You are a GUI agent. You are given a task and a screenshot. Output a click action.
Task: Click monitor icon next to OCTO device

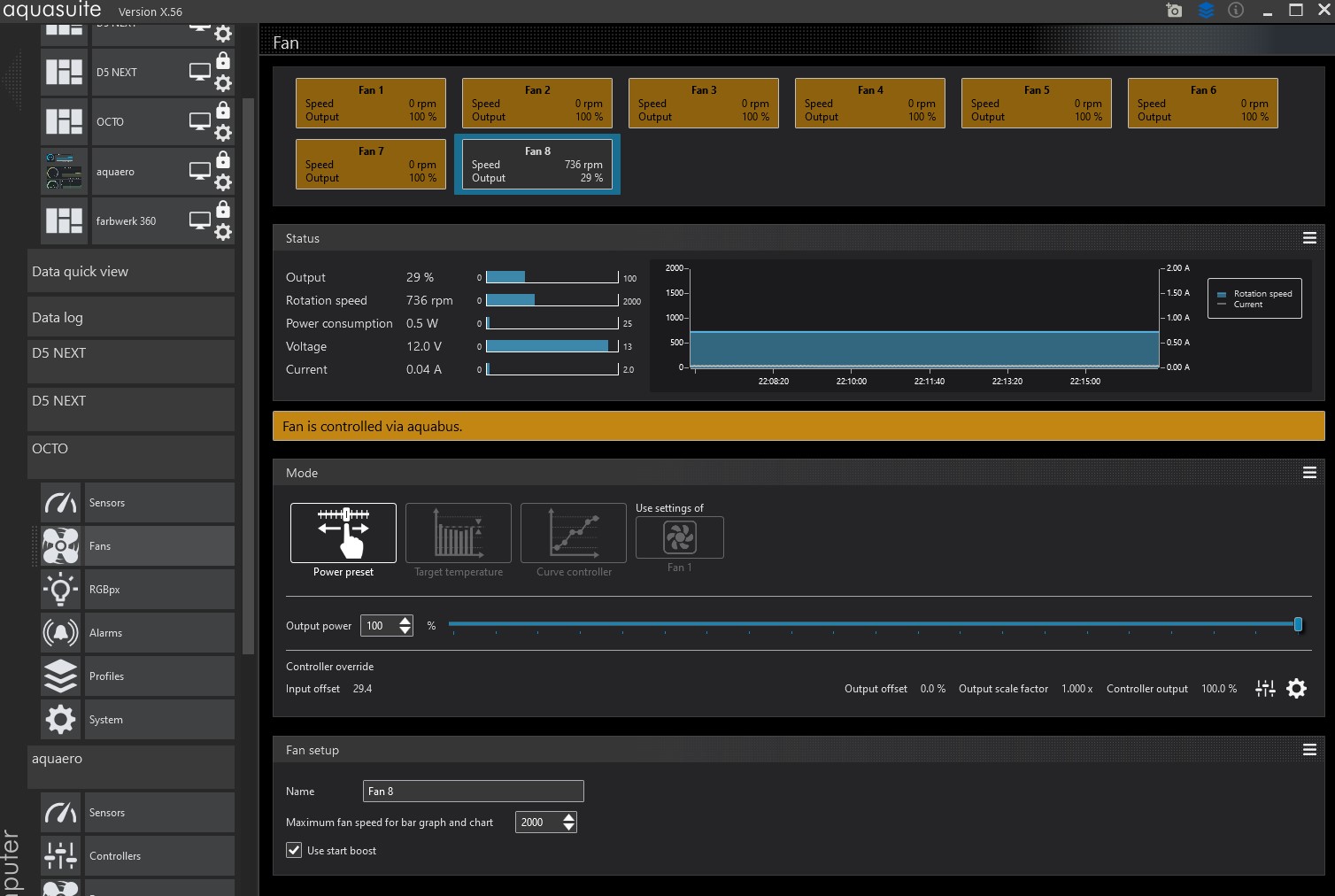click(200, 121)
